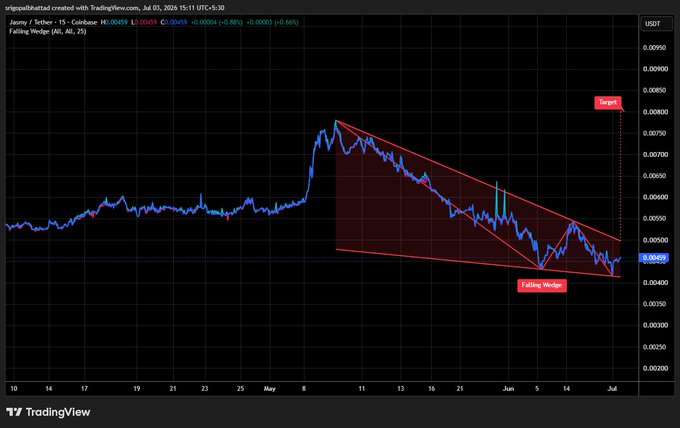The image size is (680, 428).
Task: Click the TradingView logo
Action: tap(48, 412)
